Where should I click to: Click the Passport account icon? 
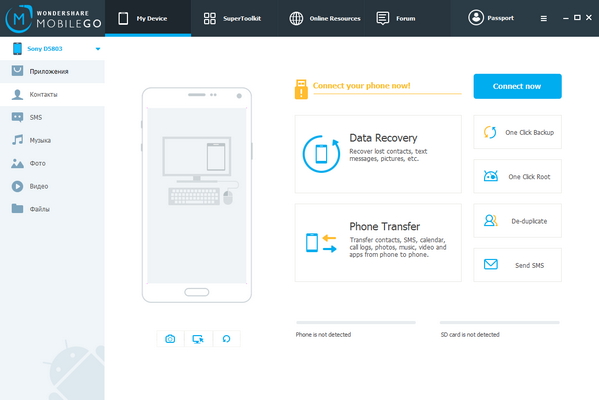[x=476, y=18]
